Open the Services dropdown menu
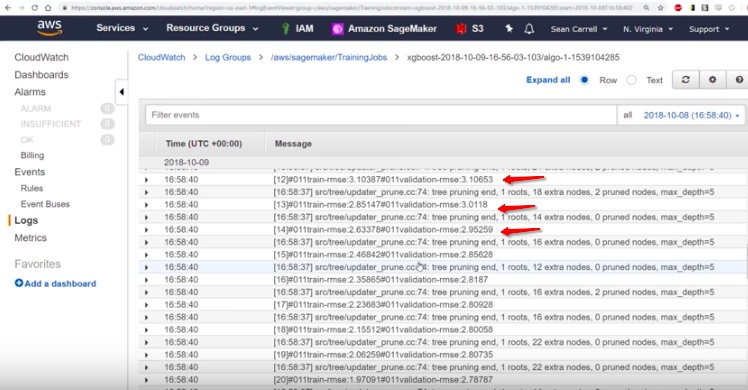The height and width of the screenshot is (390, 748). 122,28
